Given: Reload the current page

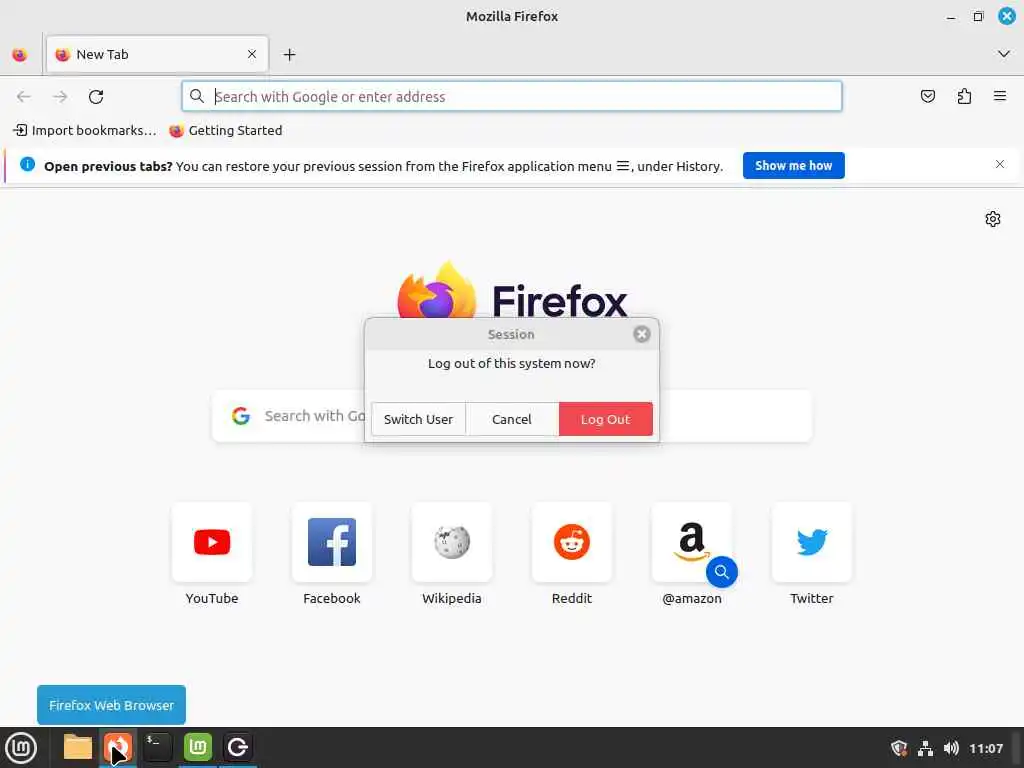Looking at the screenshot, I should pos(96,97).
